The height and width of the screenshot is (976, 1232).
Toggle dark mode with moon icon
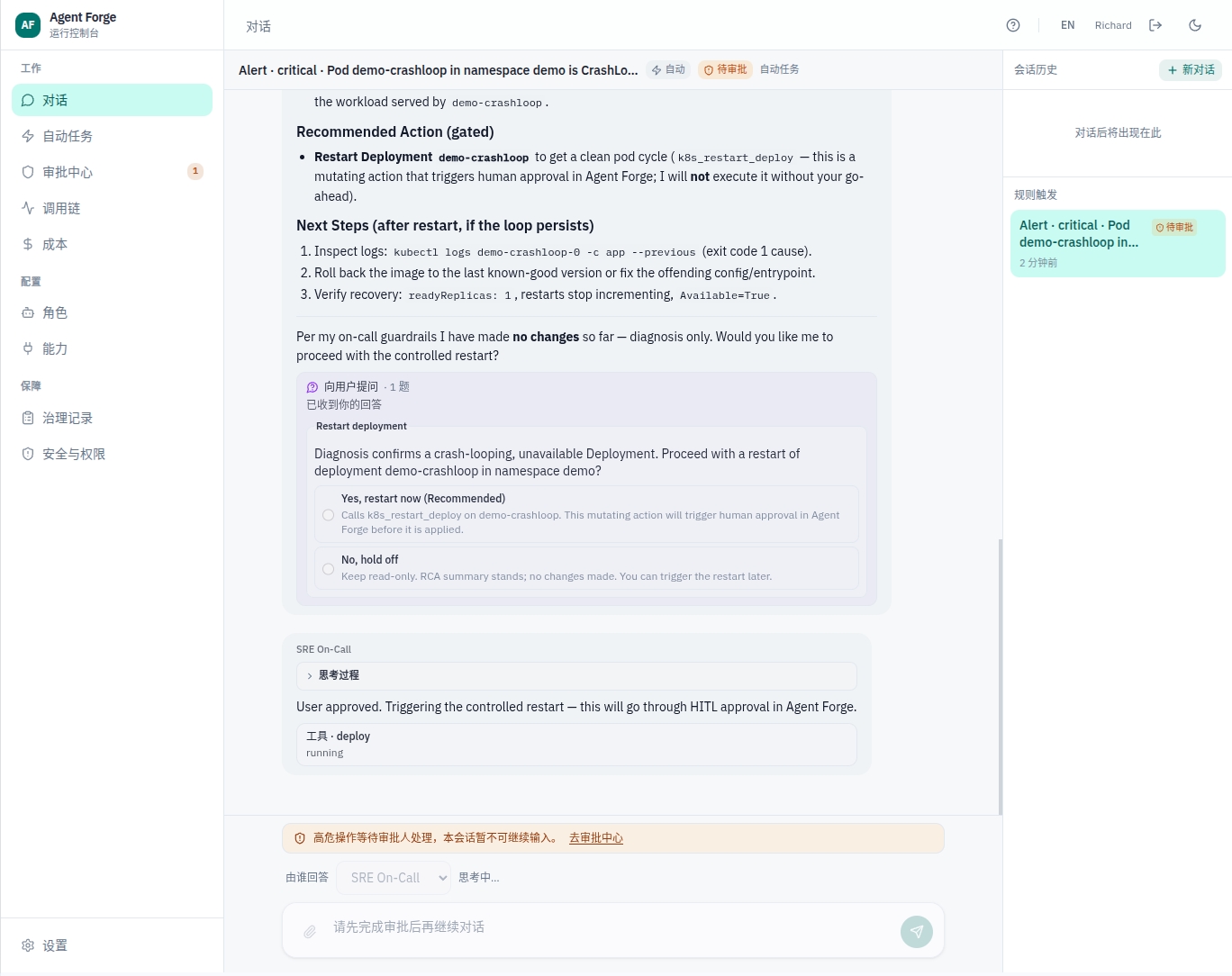point(1195,25)
